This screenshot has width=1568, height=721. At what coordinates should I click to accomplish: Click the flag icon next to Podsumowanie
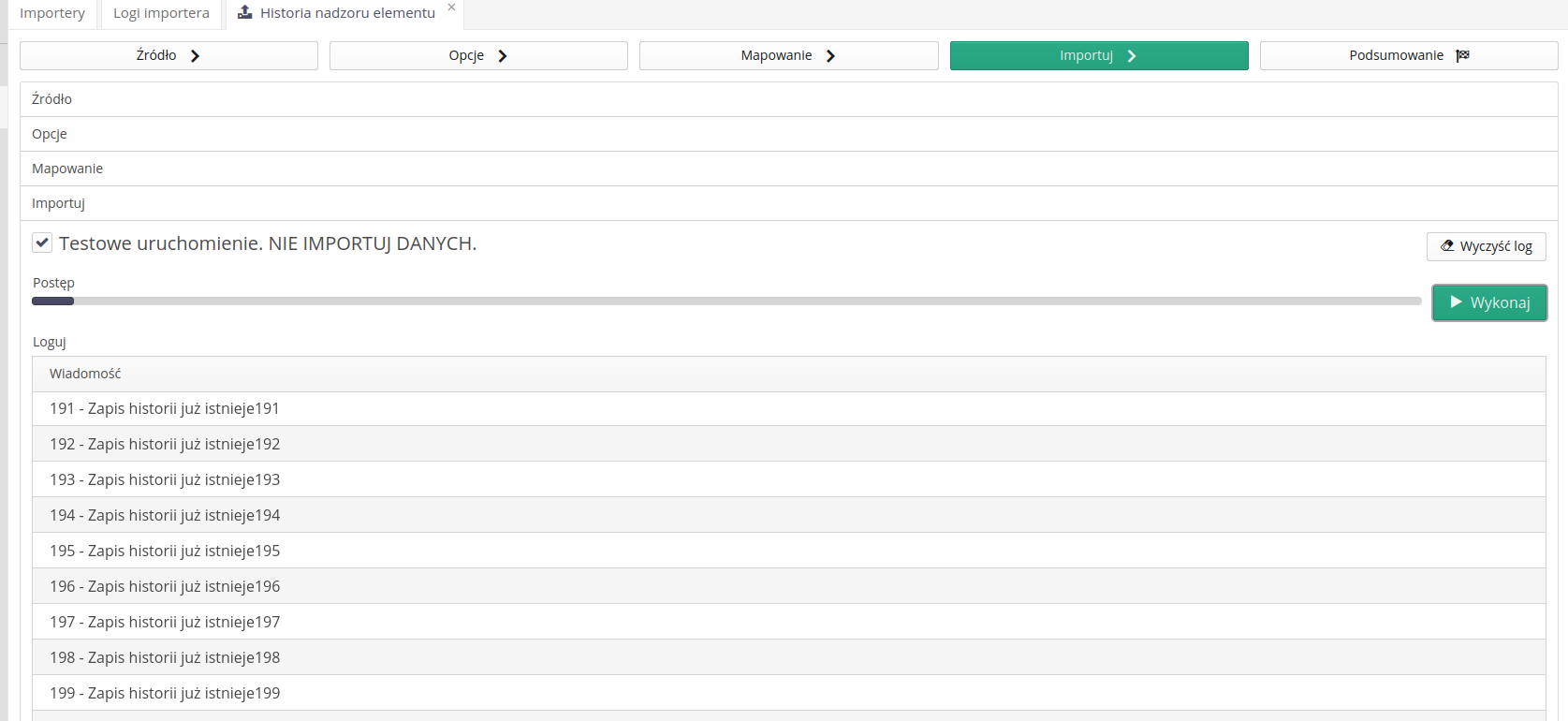(1462, 55)
